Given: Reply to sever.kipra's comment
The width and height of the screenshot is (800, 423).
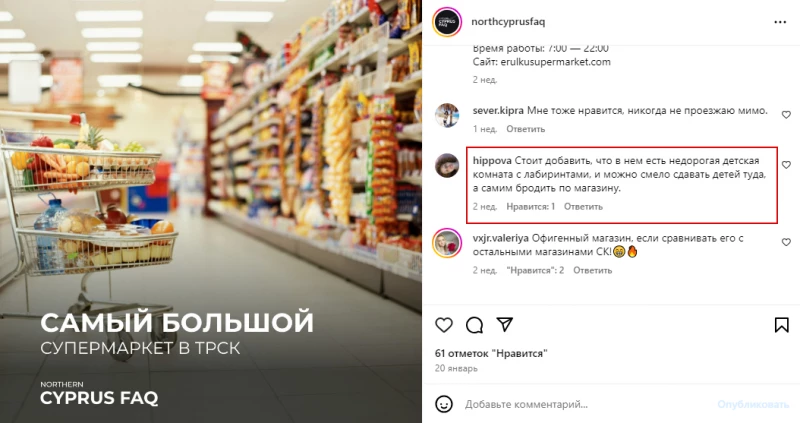Looking at the screenshot, I should point(526,129).
